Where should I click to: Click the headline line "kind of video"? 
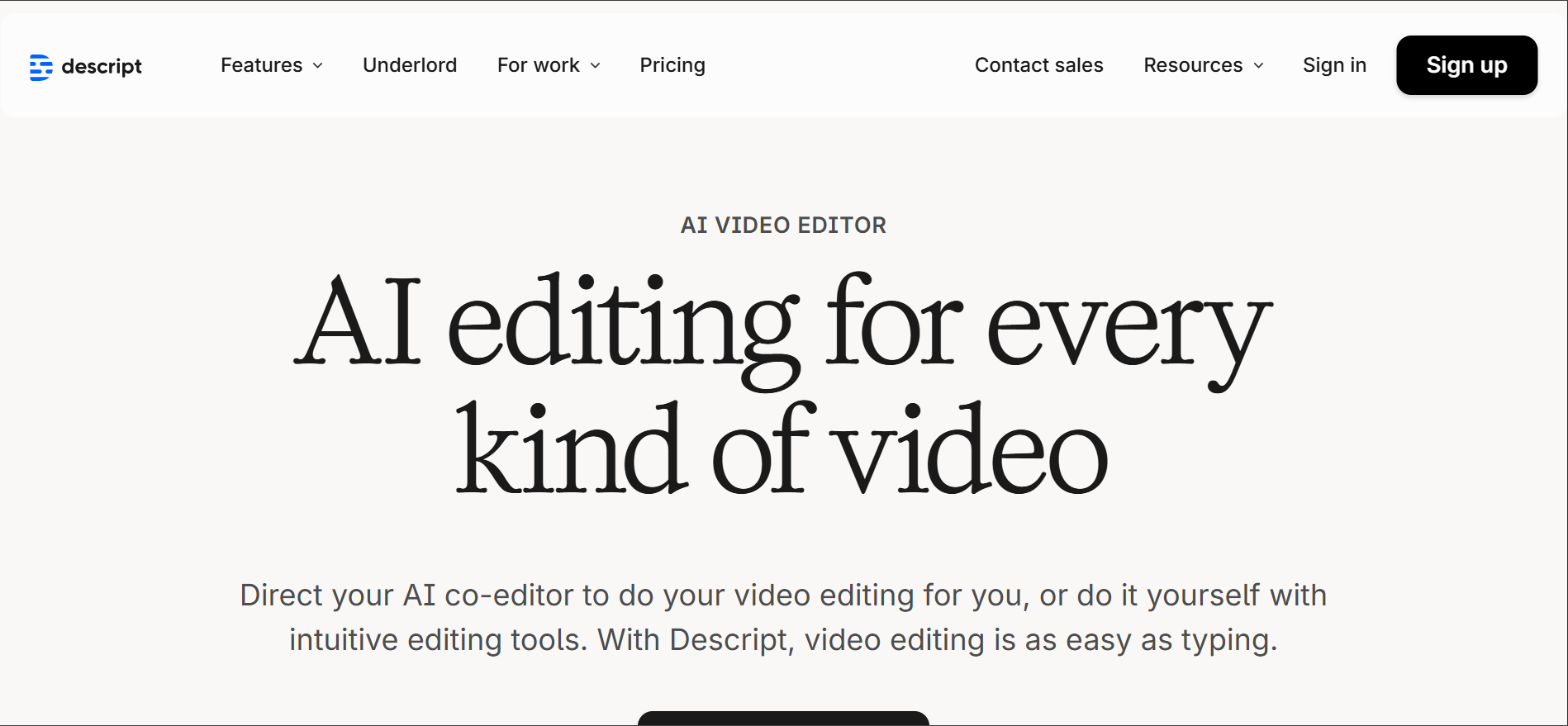[x=782, y=450]
